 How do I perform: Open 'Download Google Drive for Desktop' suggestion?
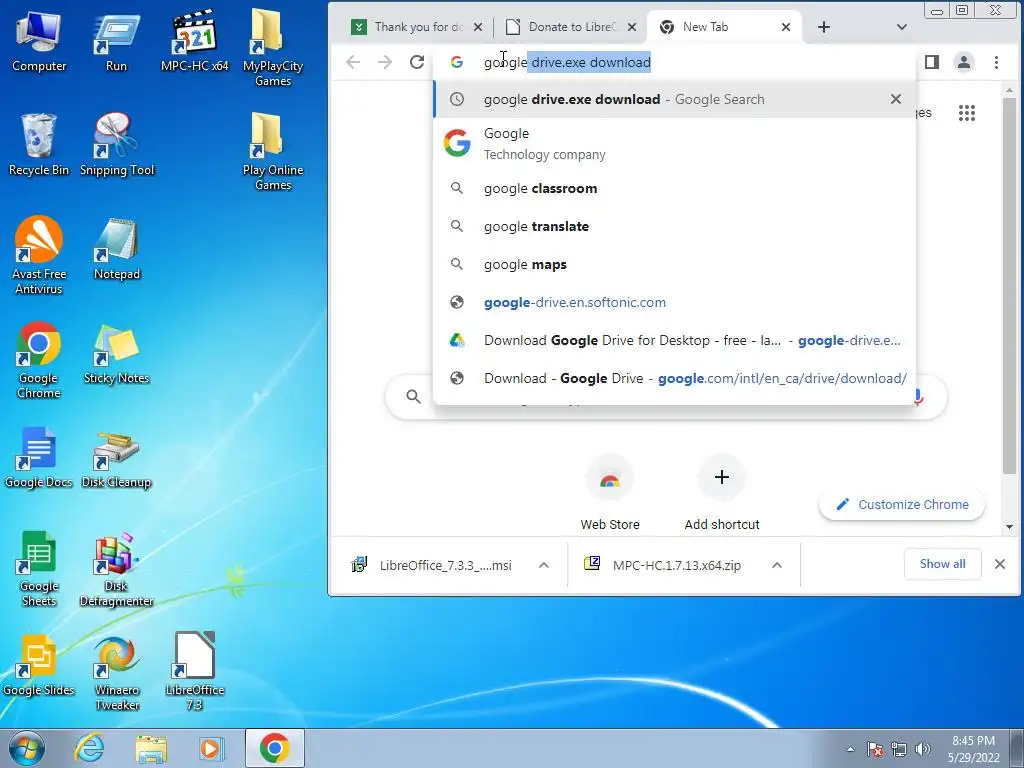tap(675, 340)
